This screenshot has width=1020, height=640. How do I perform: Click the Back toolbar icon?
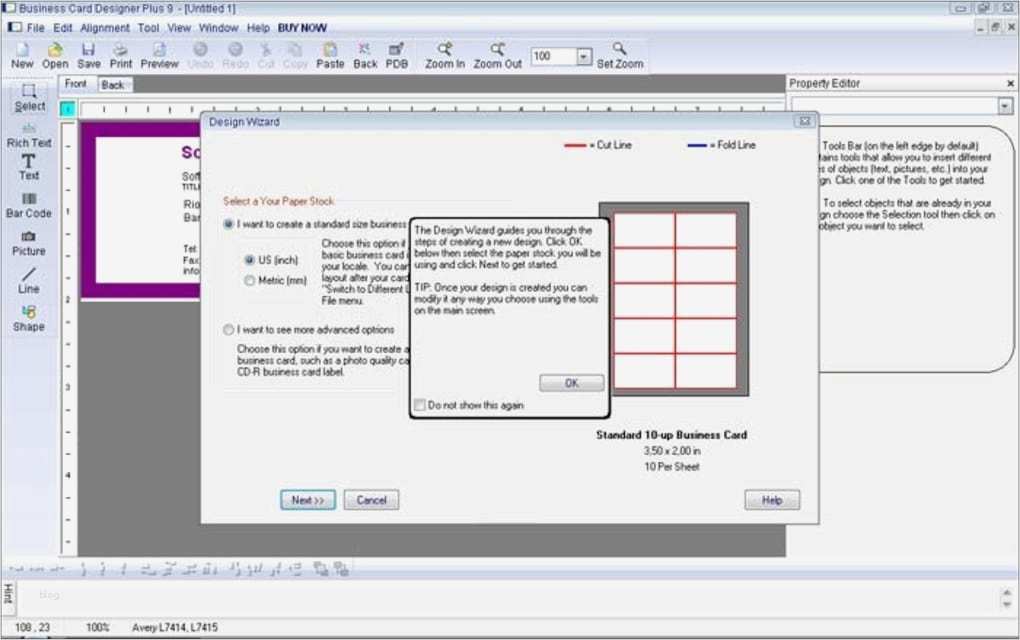tap(365, 55)
